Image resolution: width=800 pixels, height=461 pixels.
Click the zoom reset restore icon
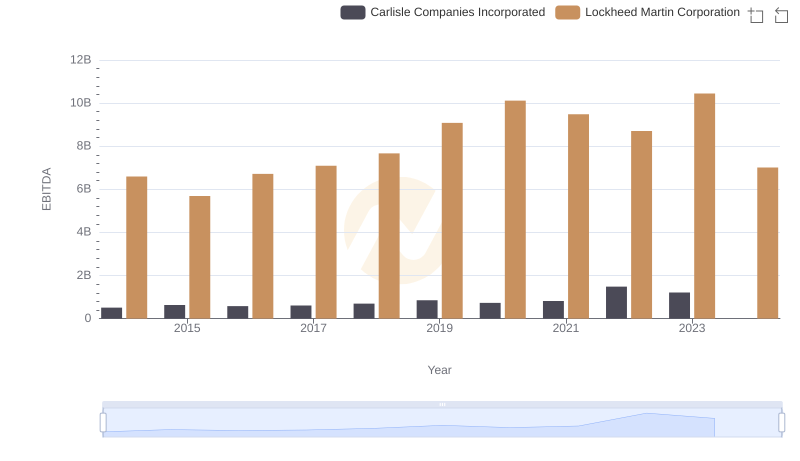781,15
